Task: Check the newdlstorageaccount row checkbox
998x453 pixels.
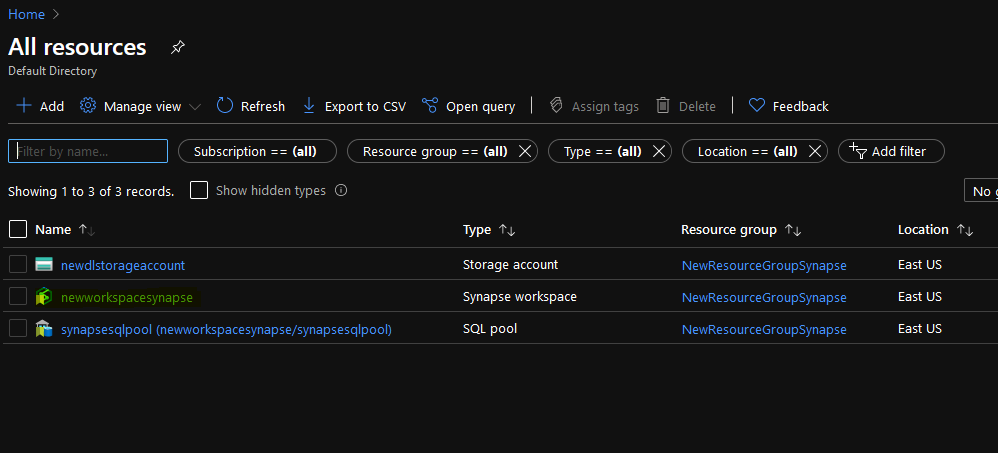Action: point(18,264)
